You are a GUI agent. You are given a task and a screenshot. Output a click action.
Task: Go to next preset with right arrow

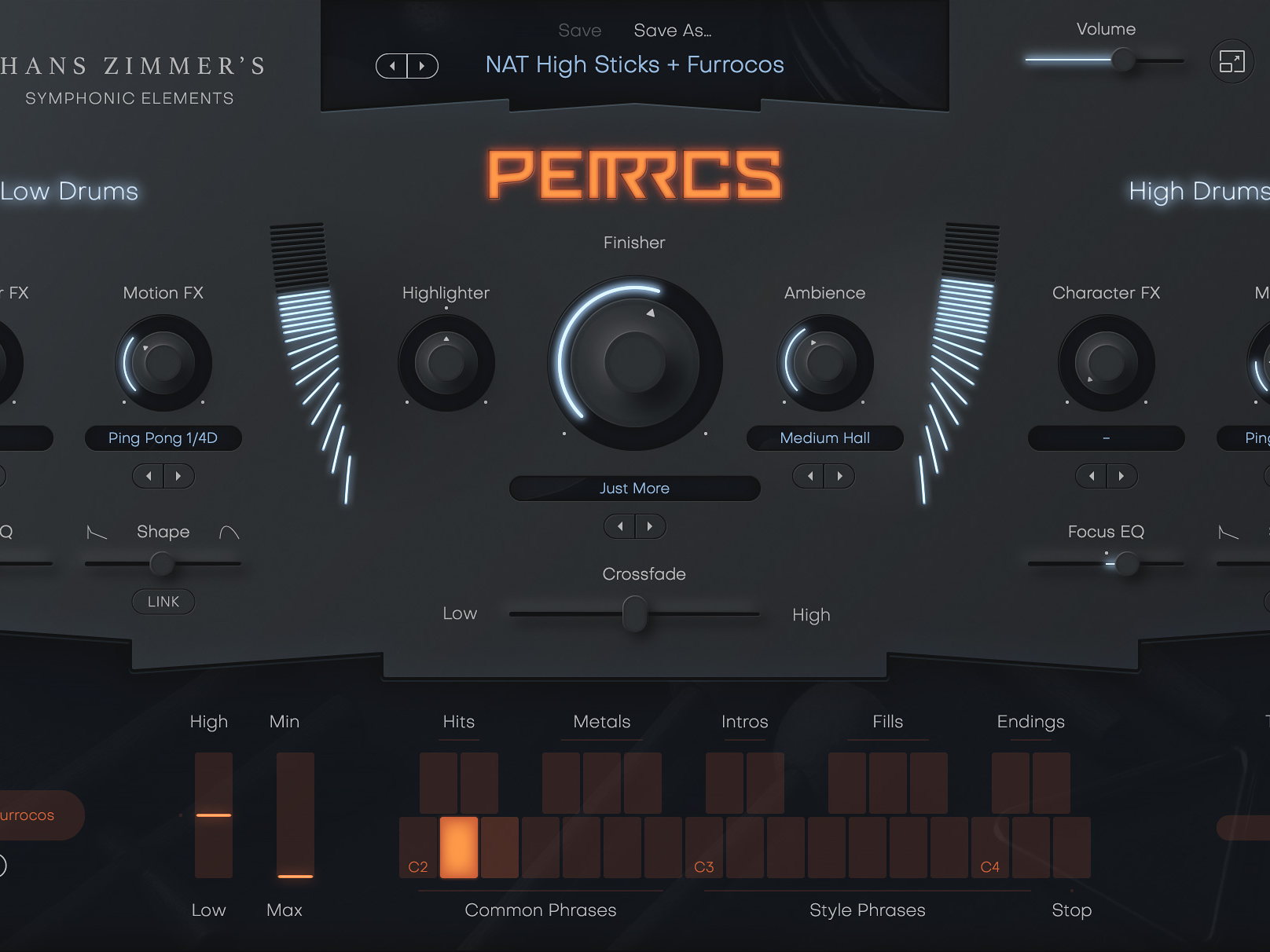[422, 66]
